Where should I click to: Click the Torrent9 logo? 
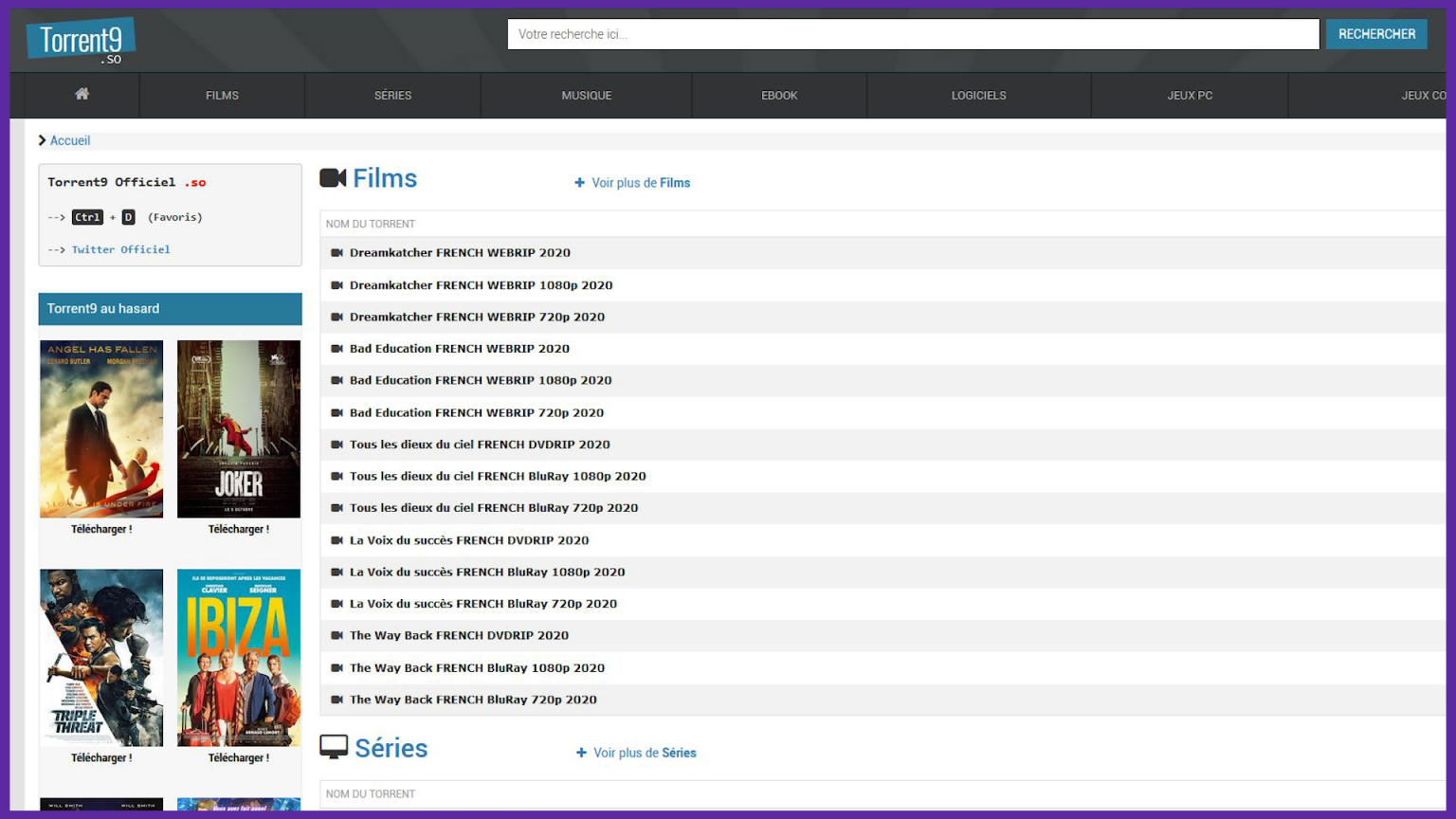click(81, 41)
